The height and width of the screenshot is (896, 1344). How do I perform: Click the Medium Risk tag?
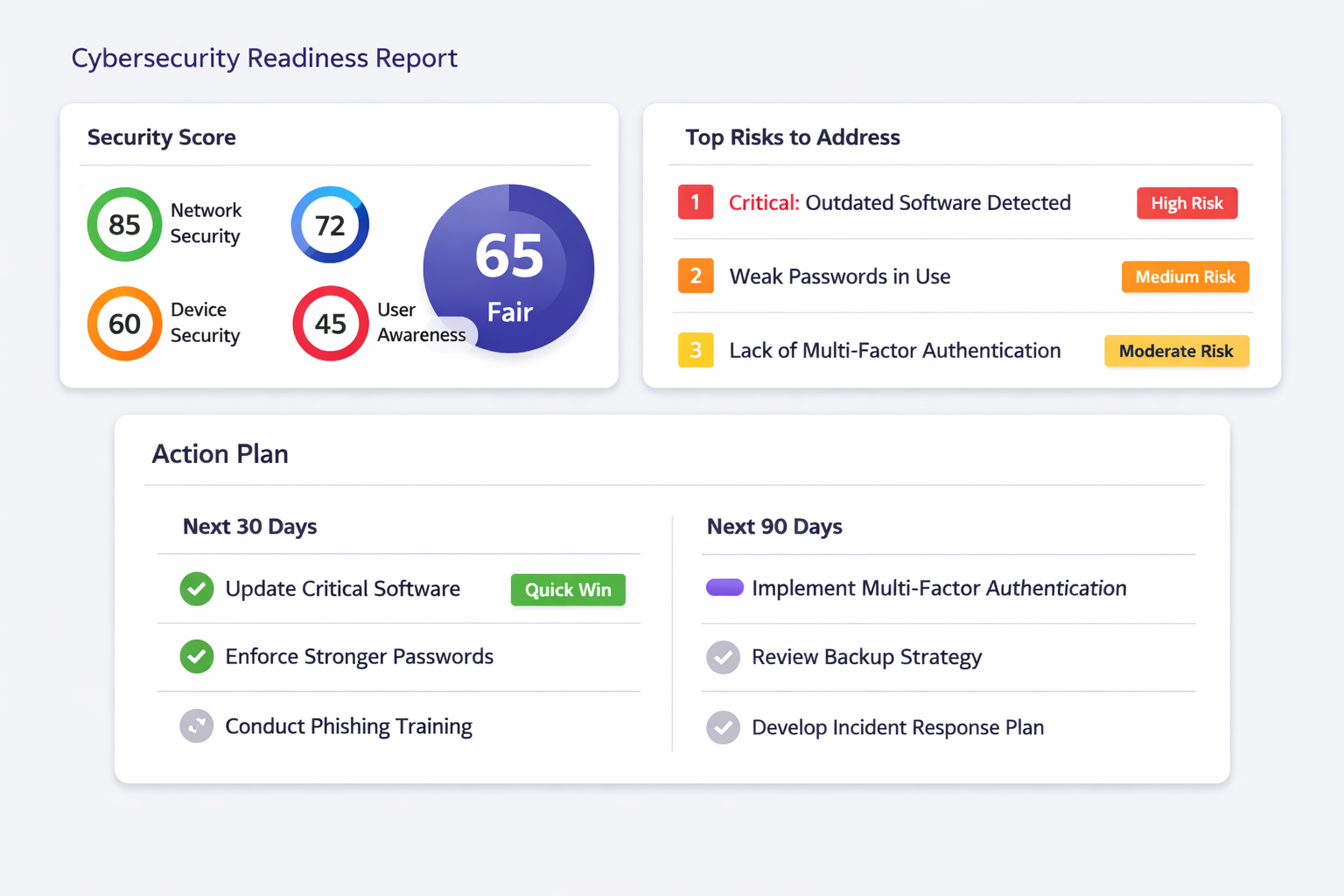click(1185, 276)
